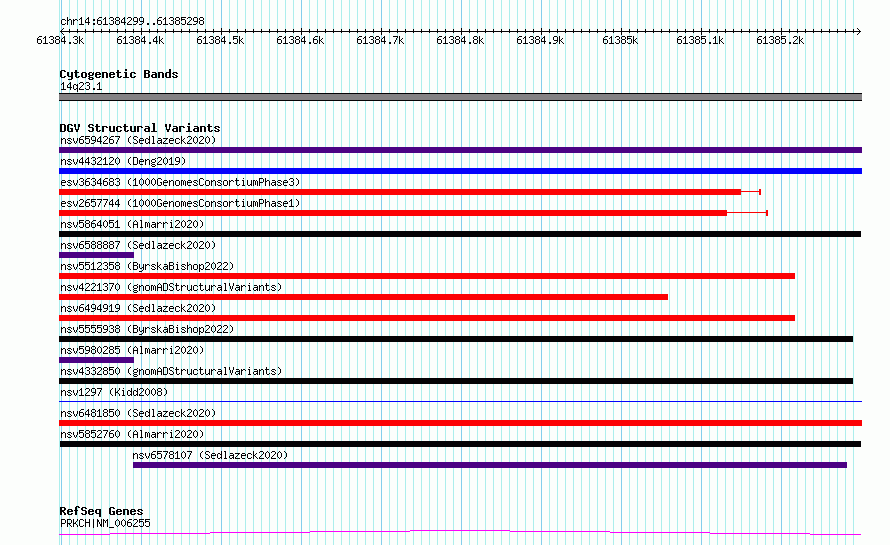Click the esv2657744 (1000GenomesConsortiumPhase1) label
Viewport: 890px width, 545px height.
180,203
